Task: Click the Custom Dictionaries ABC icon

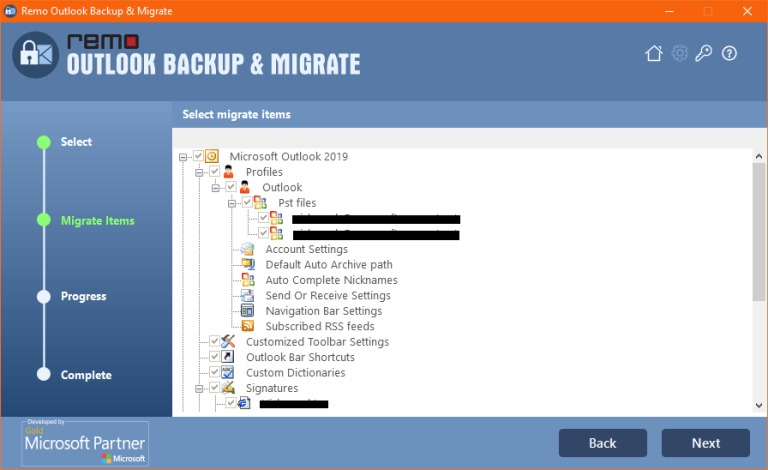Action: tap(228, 372)
